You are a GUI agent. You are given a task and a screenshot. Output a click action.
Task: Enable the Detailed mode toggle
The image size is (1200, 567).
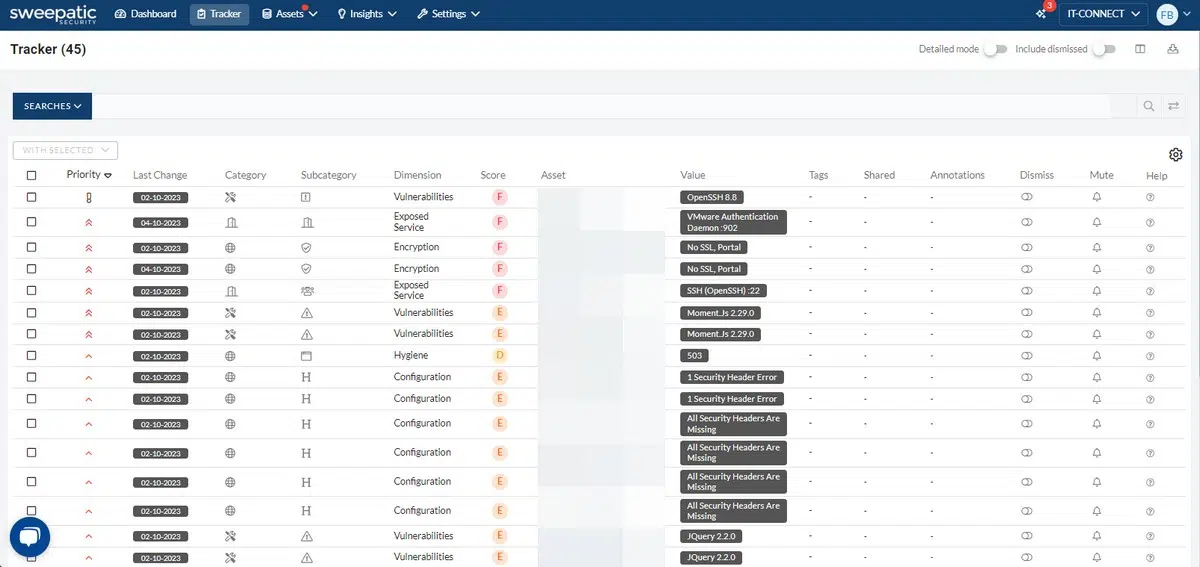click(994, 49)
